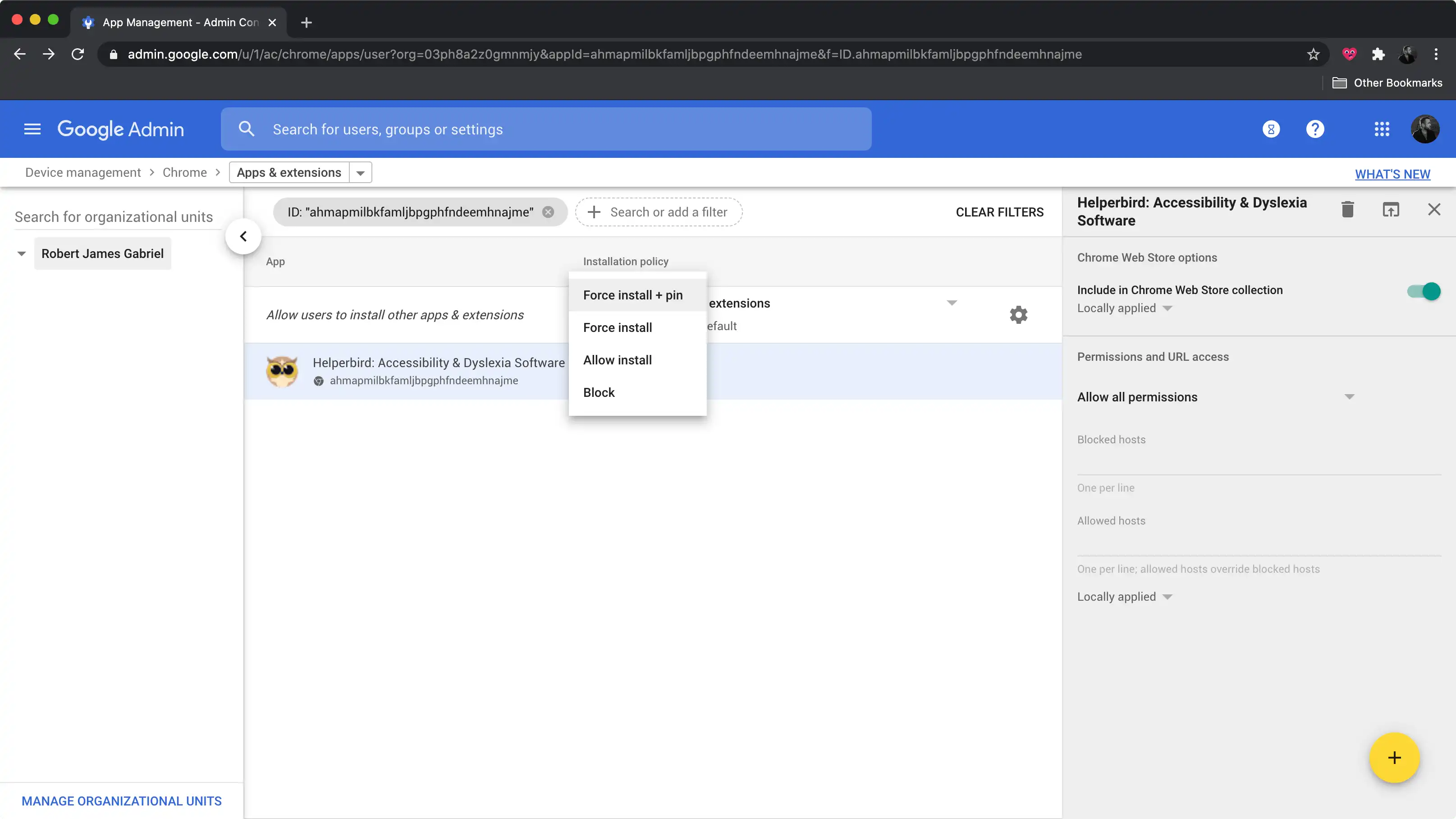Click CLEAR FILTERS button
Viewport: 1456px width, 819px height.
(x=999, y=212)
